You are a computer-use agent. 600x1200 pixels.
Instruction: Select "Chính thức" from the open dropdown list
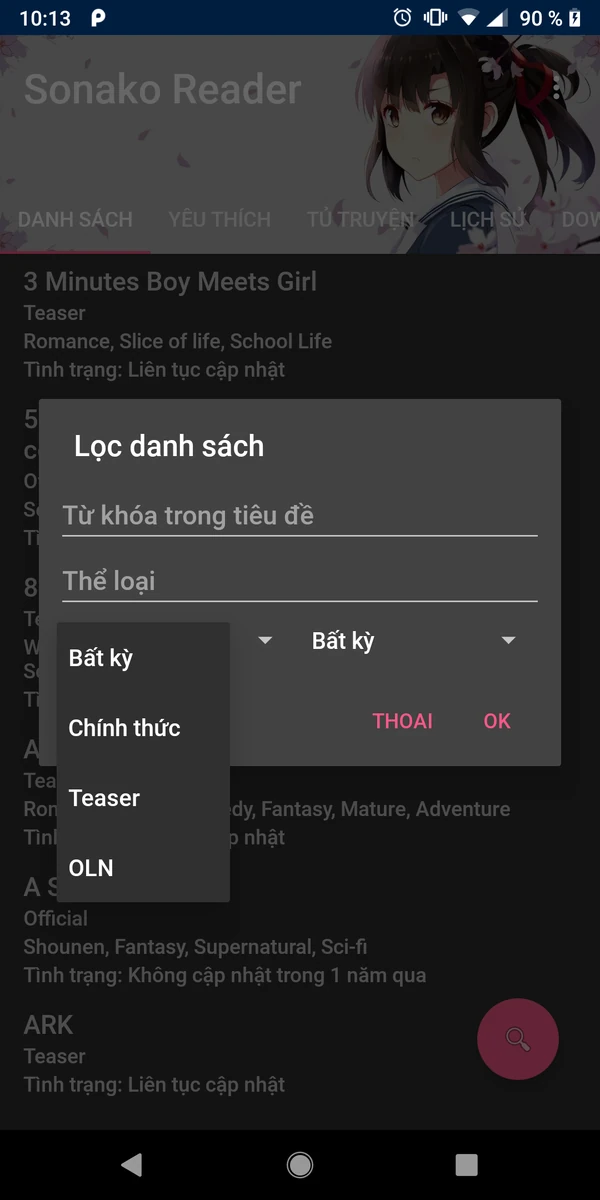pos(124,728)
